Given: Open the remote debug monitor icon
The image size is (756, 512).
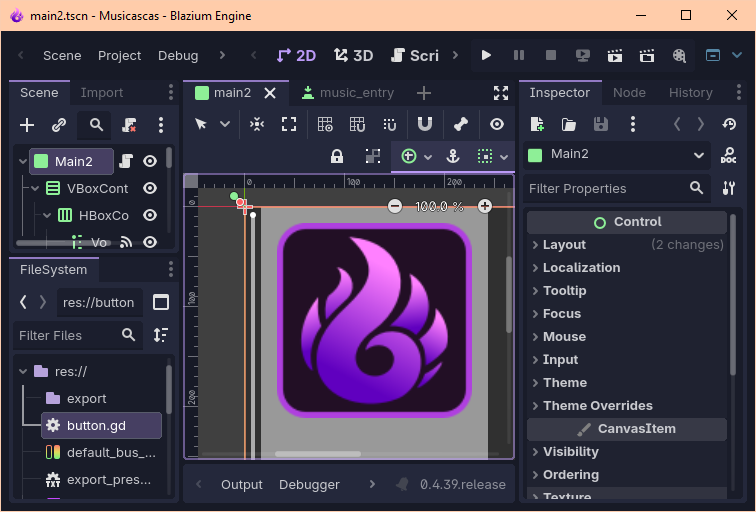Looking at the screenshot, I should [x=582, y=55].
